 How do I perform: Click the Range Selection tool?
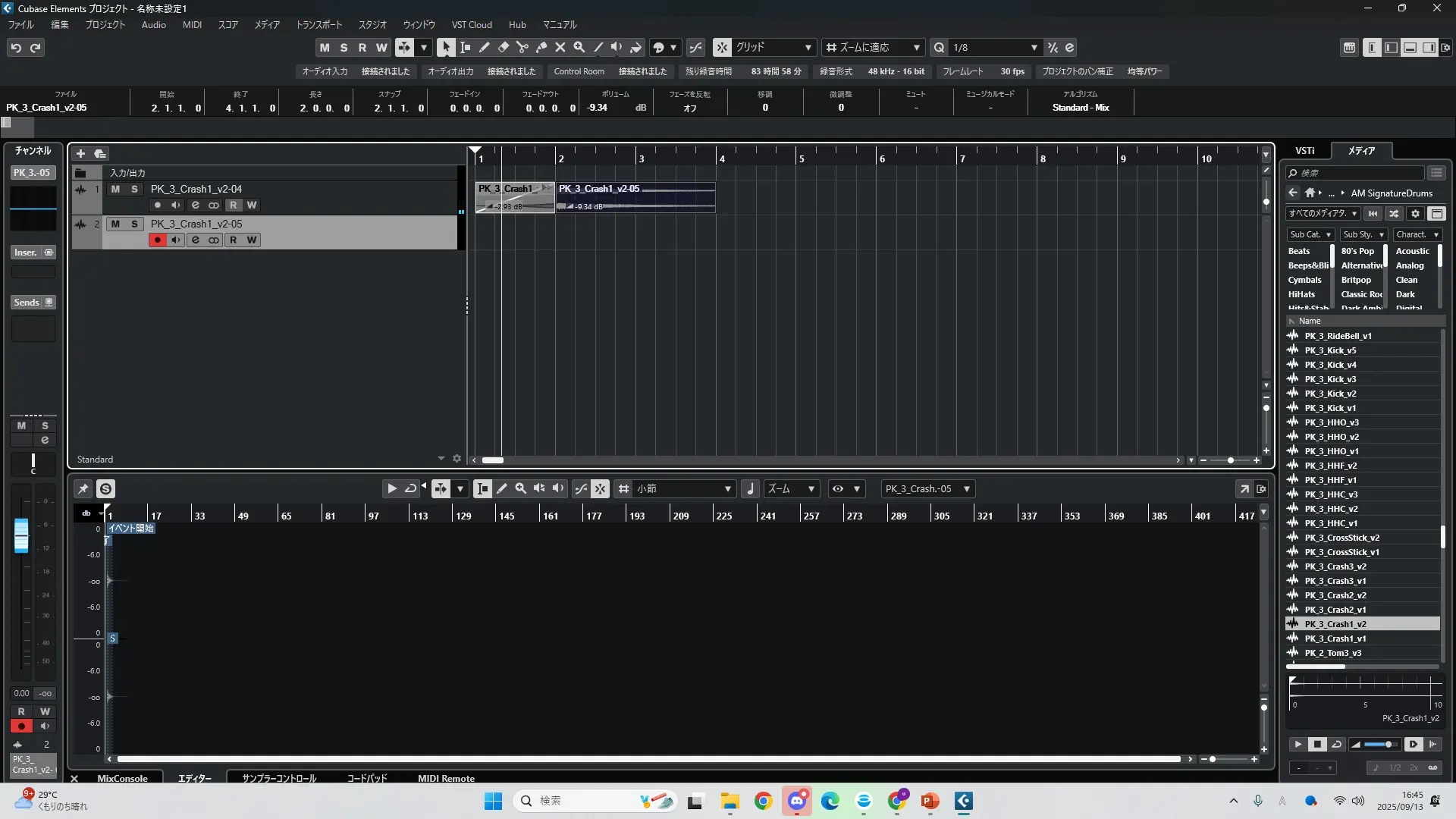coord(465,47)
